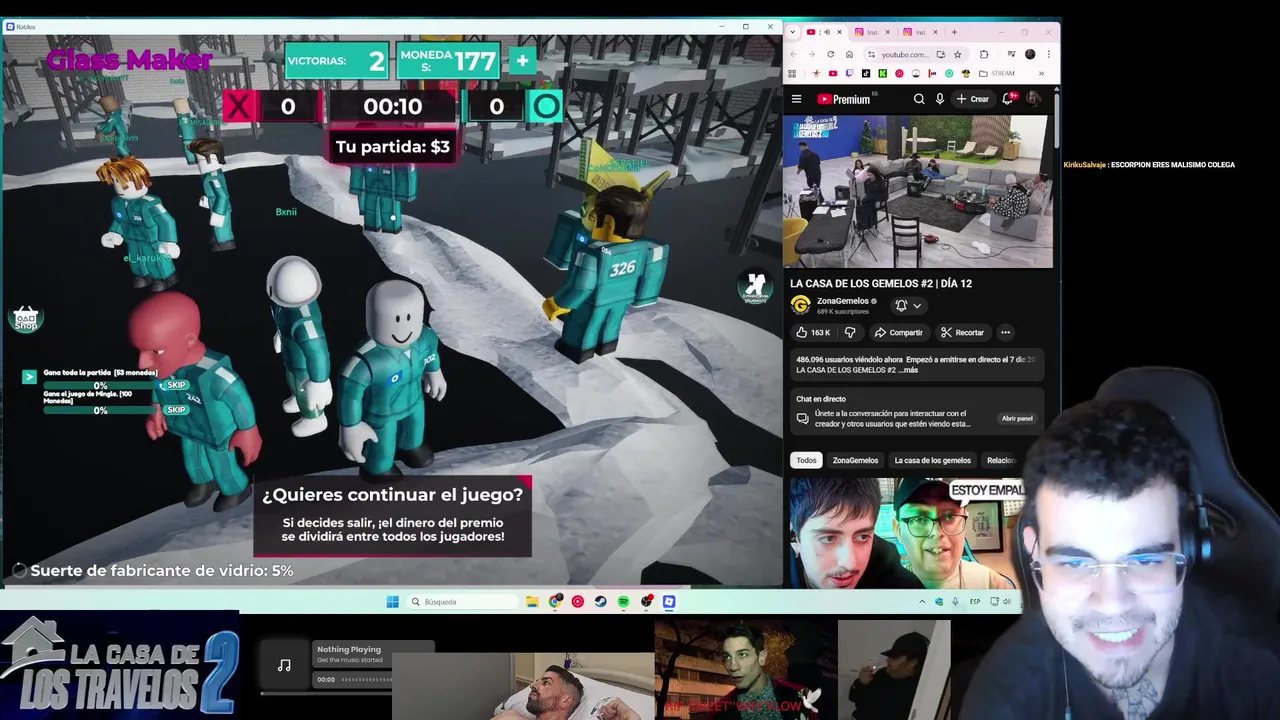1280x720 pixels.
Task: Click the browser back arrow
Action: 793,54
